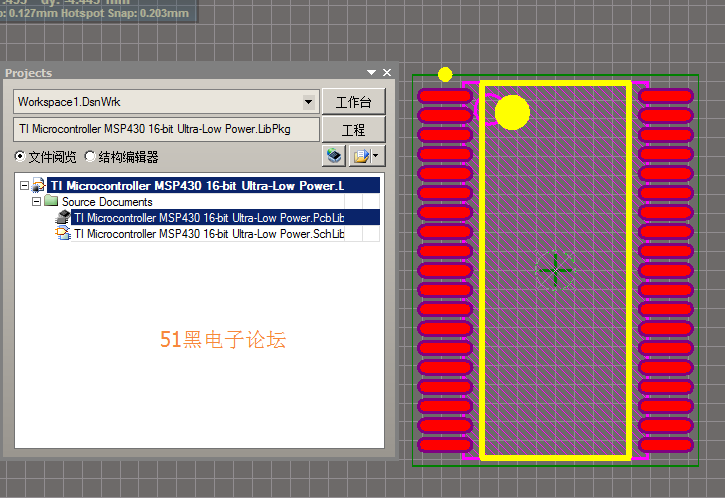The width and height of the screenshot is (725, 498).
Task: Select the large yellow pin-1 marker circle
Action: pos(512,112)
